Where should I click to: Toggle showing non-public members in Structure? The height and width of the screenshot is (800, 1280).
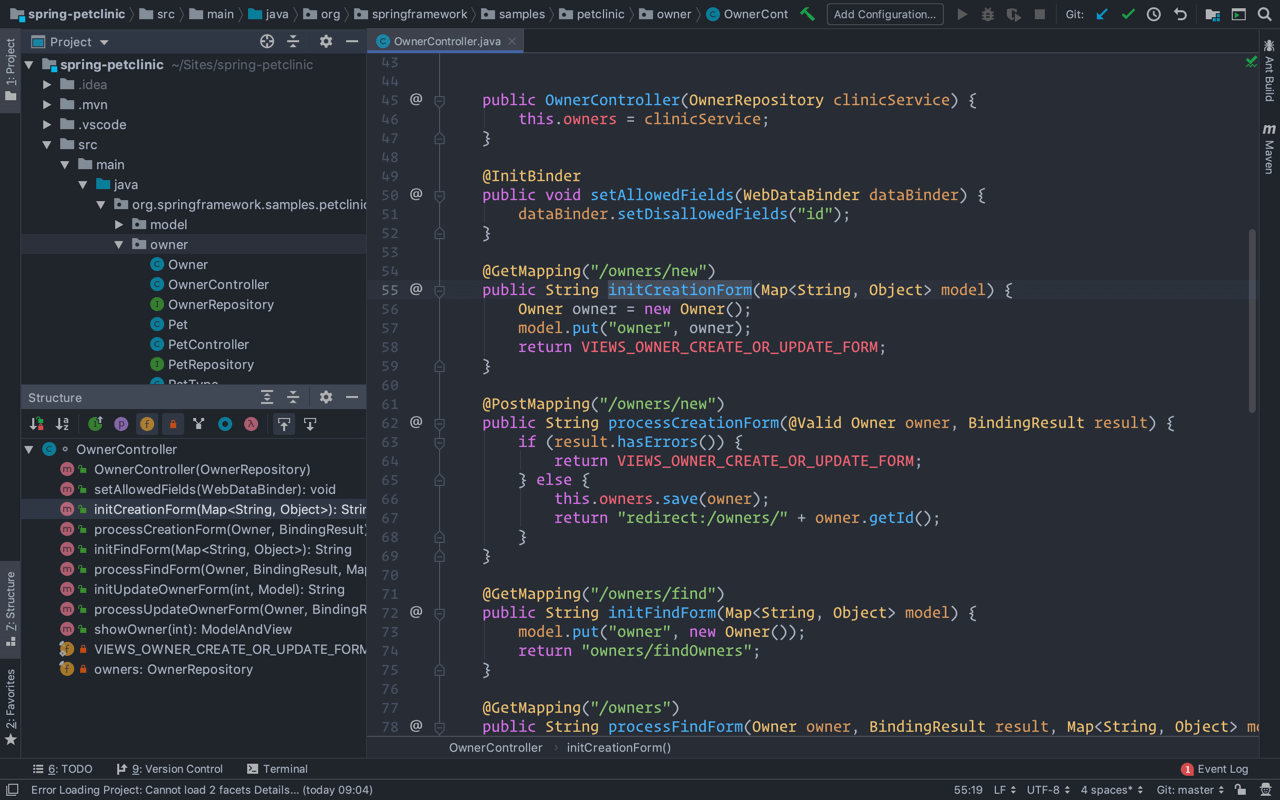coord(172,423)
